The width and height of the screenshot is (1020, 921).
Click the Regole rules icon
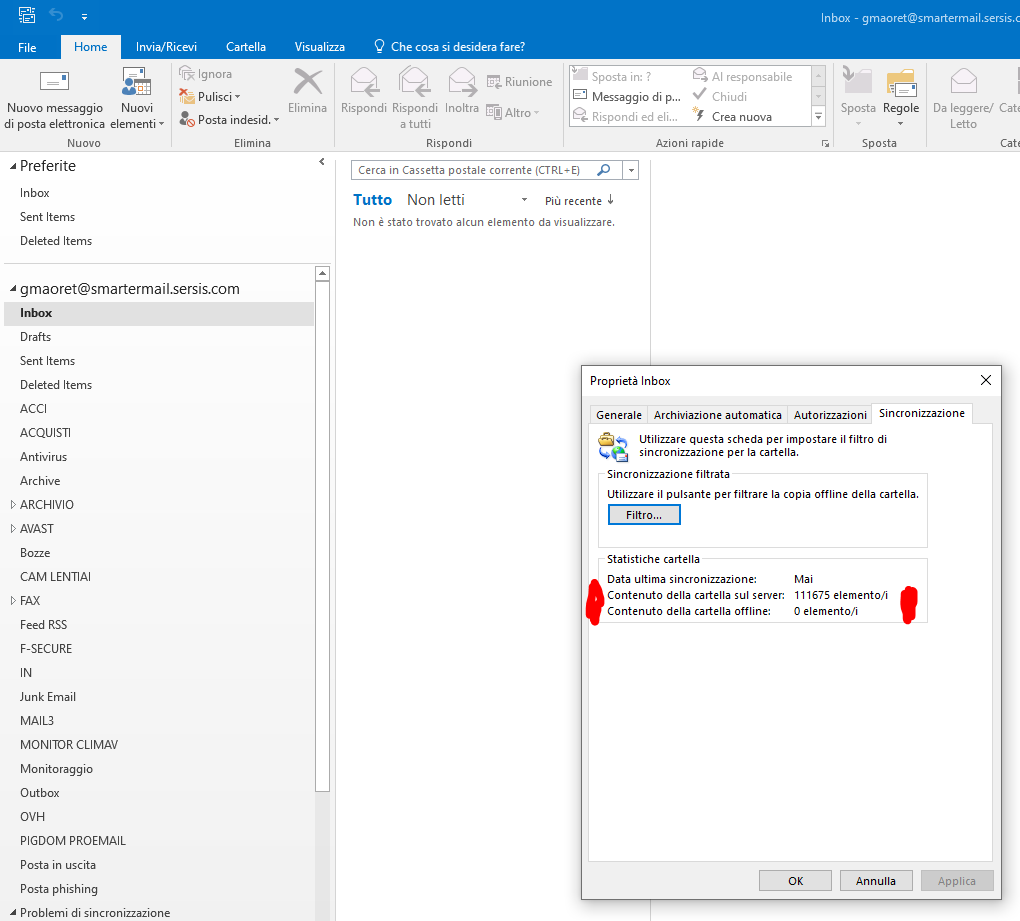900,85
